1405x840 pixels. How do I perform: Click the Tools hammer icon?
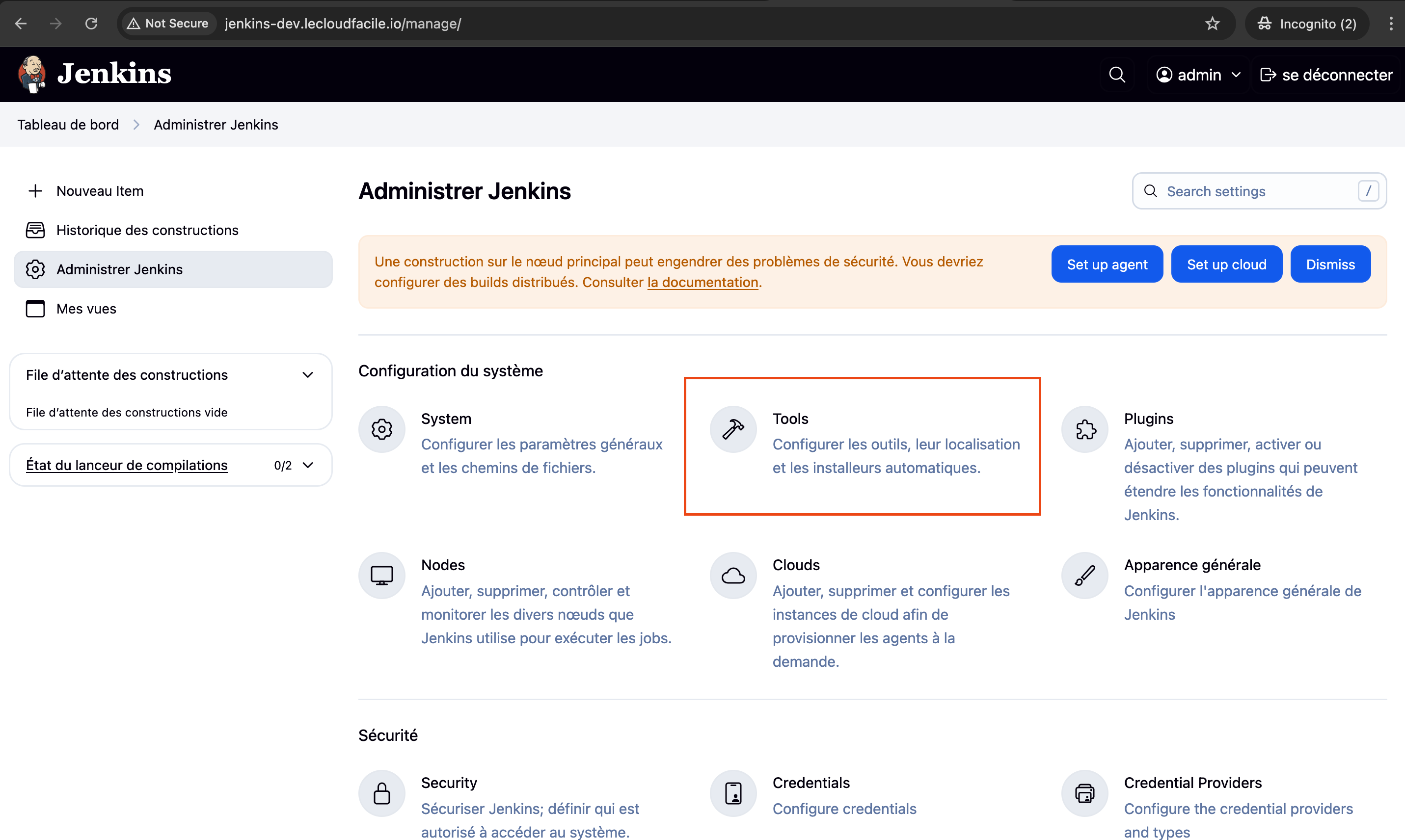click(733, 429)
